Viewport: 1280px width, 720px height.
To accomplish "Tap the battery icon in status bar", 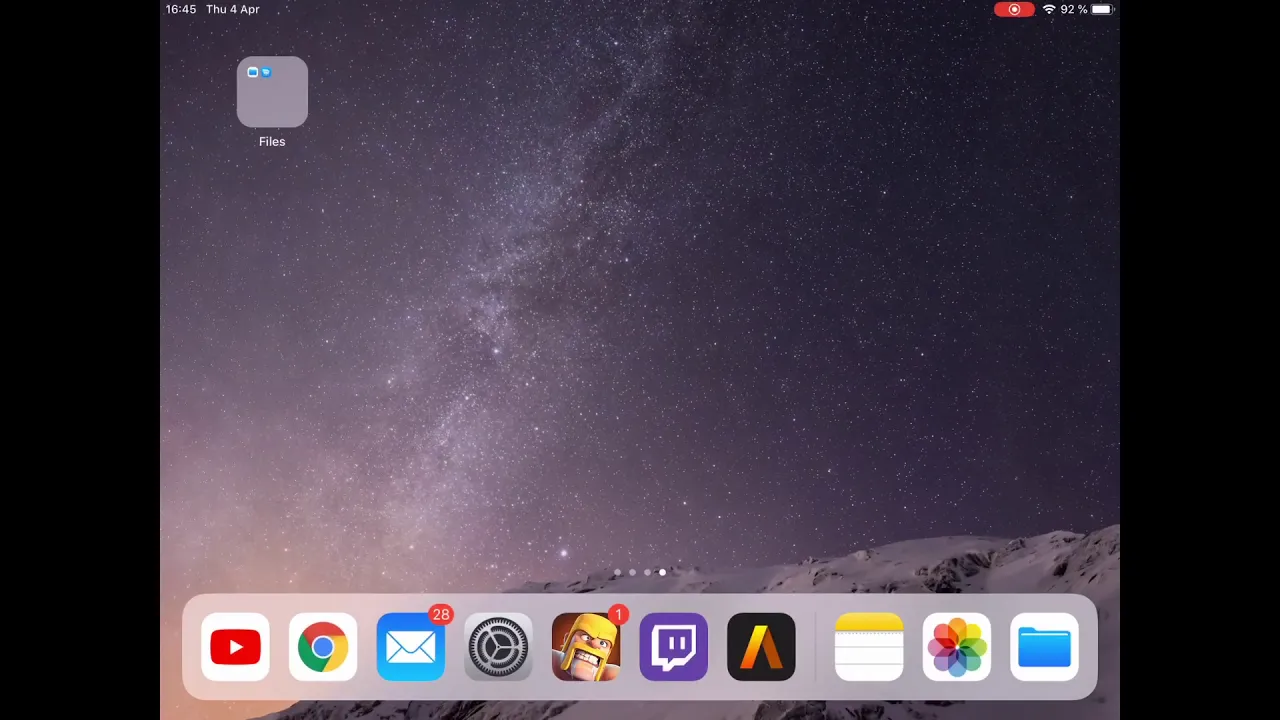I will (1102, 9).
